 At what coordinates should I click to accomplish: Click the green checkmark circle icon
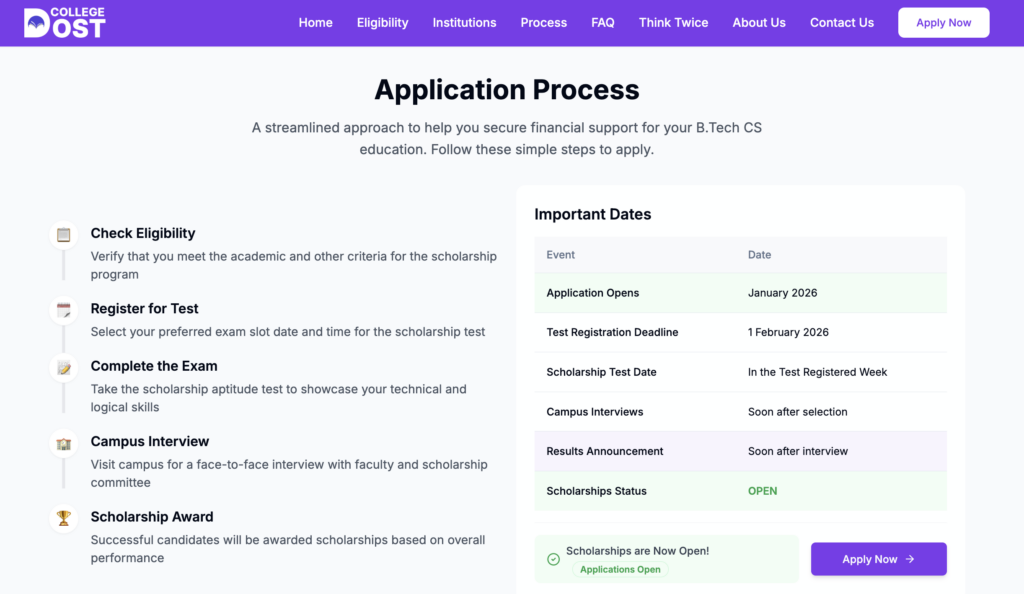(553, 559)
